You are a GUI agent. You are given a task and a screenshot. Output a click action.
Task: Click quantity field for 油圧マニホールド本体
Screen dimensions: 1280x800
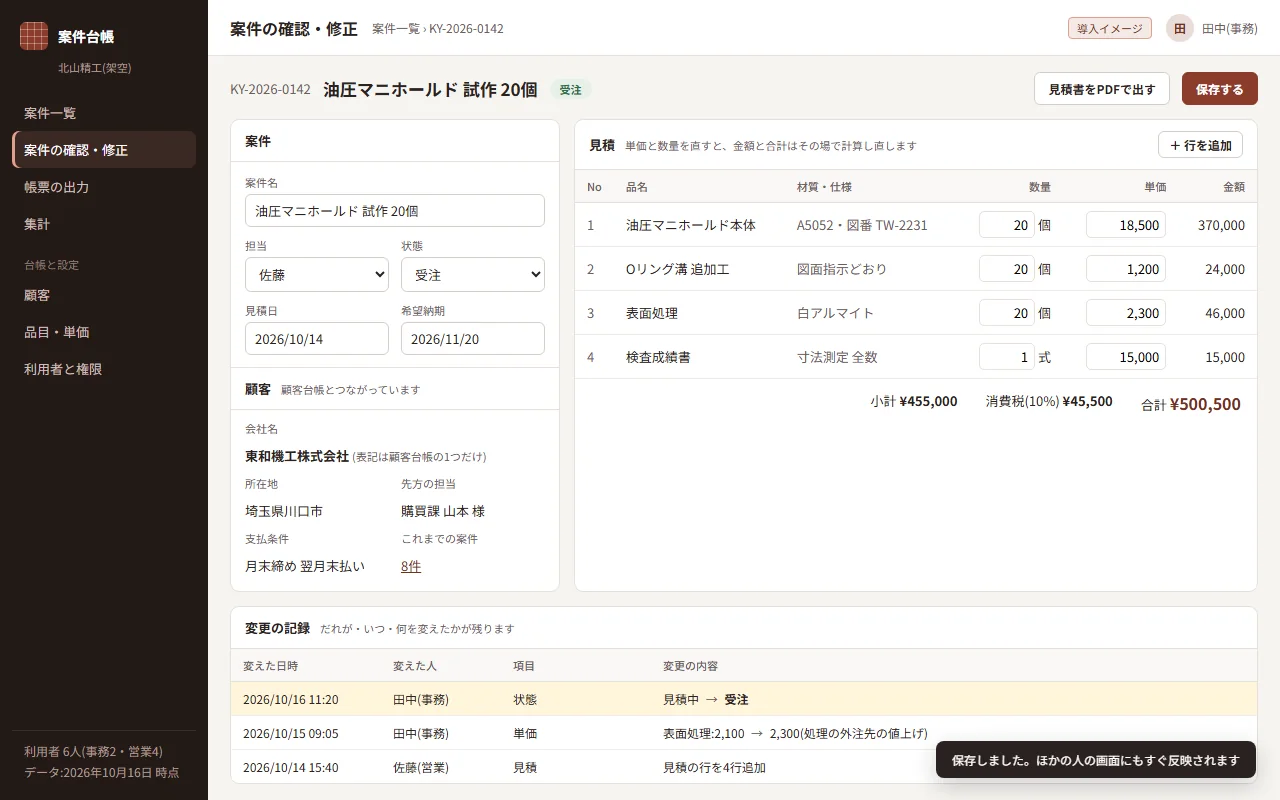click(1007, 225)
